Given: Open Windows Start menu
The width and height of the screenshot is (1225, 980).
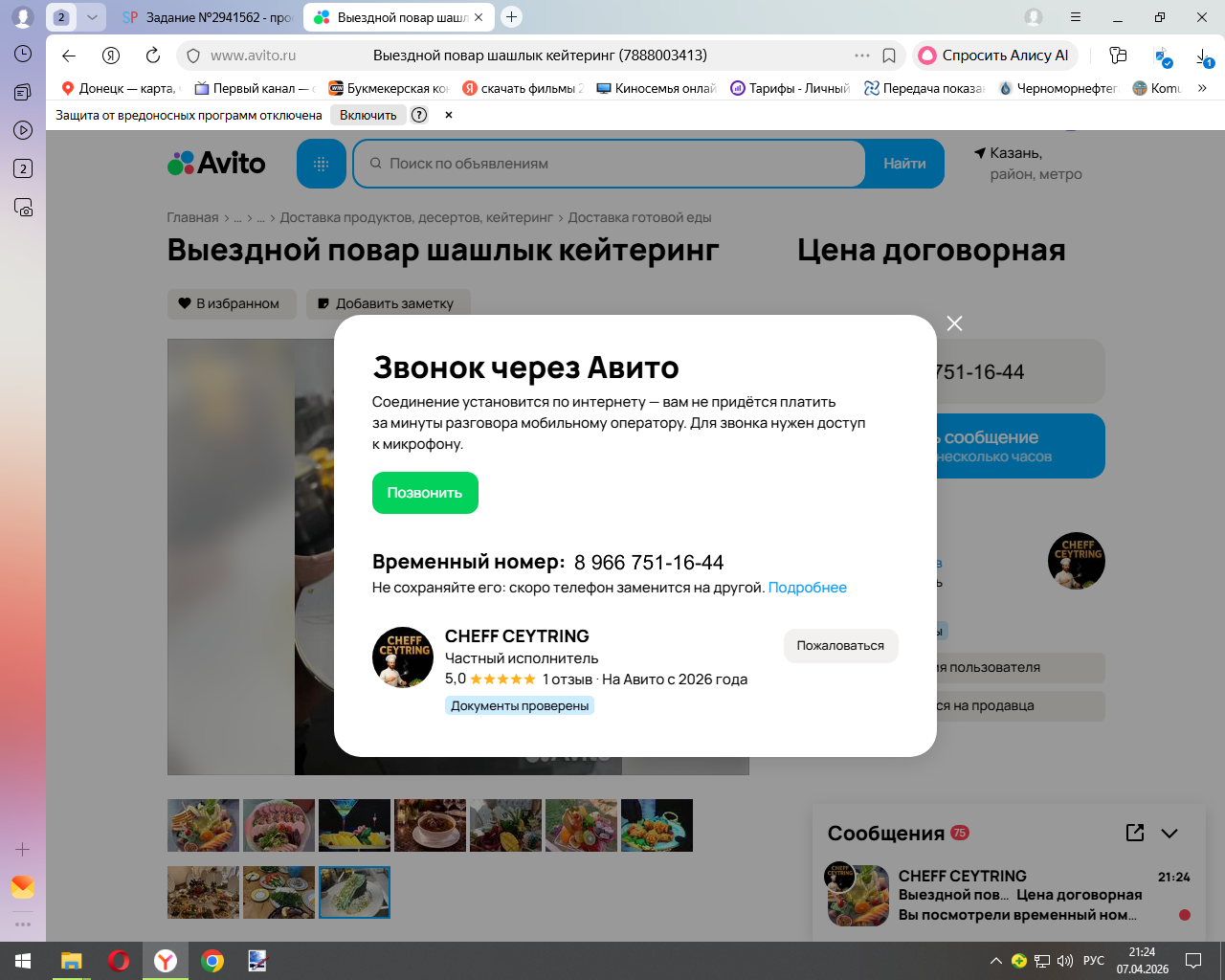Looking at the screenshot, I should 23,961.
